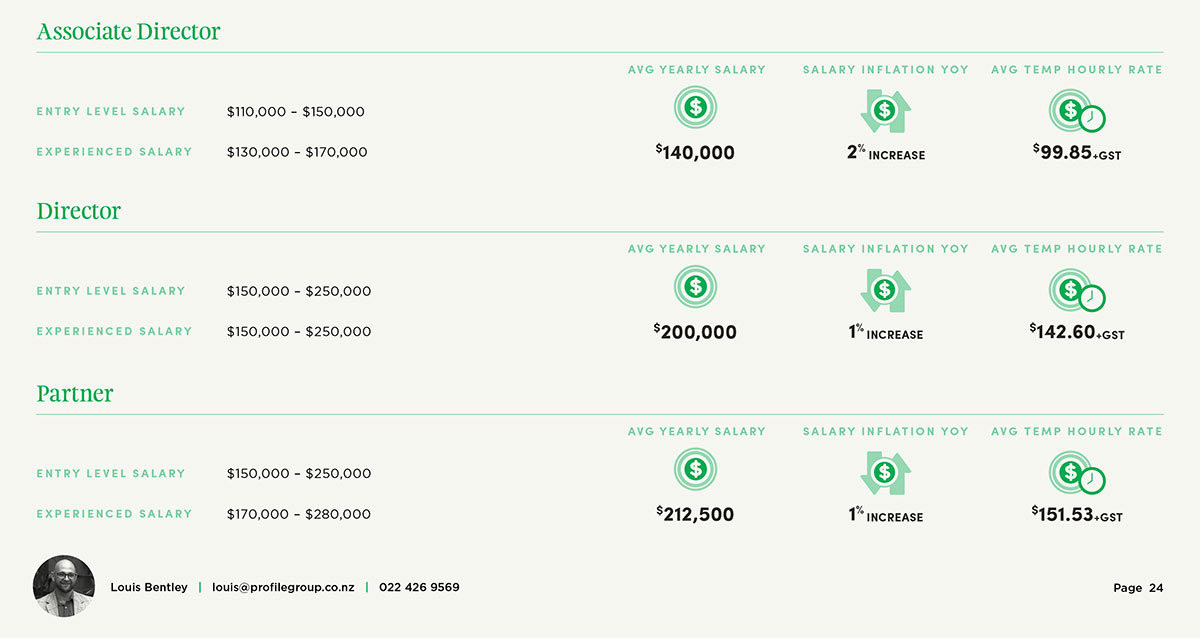Click the Louis Bentley name text
This screenshot has height=638, width=1200.
[x=149, y=588]
